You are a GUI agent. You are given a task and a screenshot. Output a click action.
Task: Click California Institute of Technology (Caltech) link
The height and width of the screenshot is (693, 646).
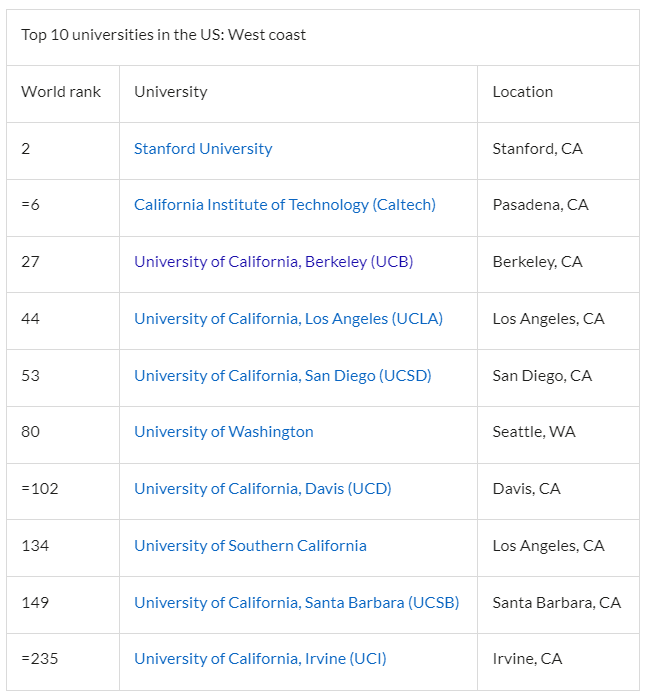click(x=285, y=205)
